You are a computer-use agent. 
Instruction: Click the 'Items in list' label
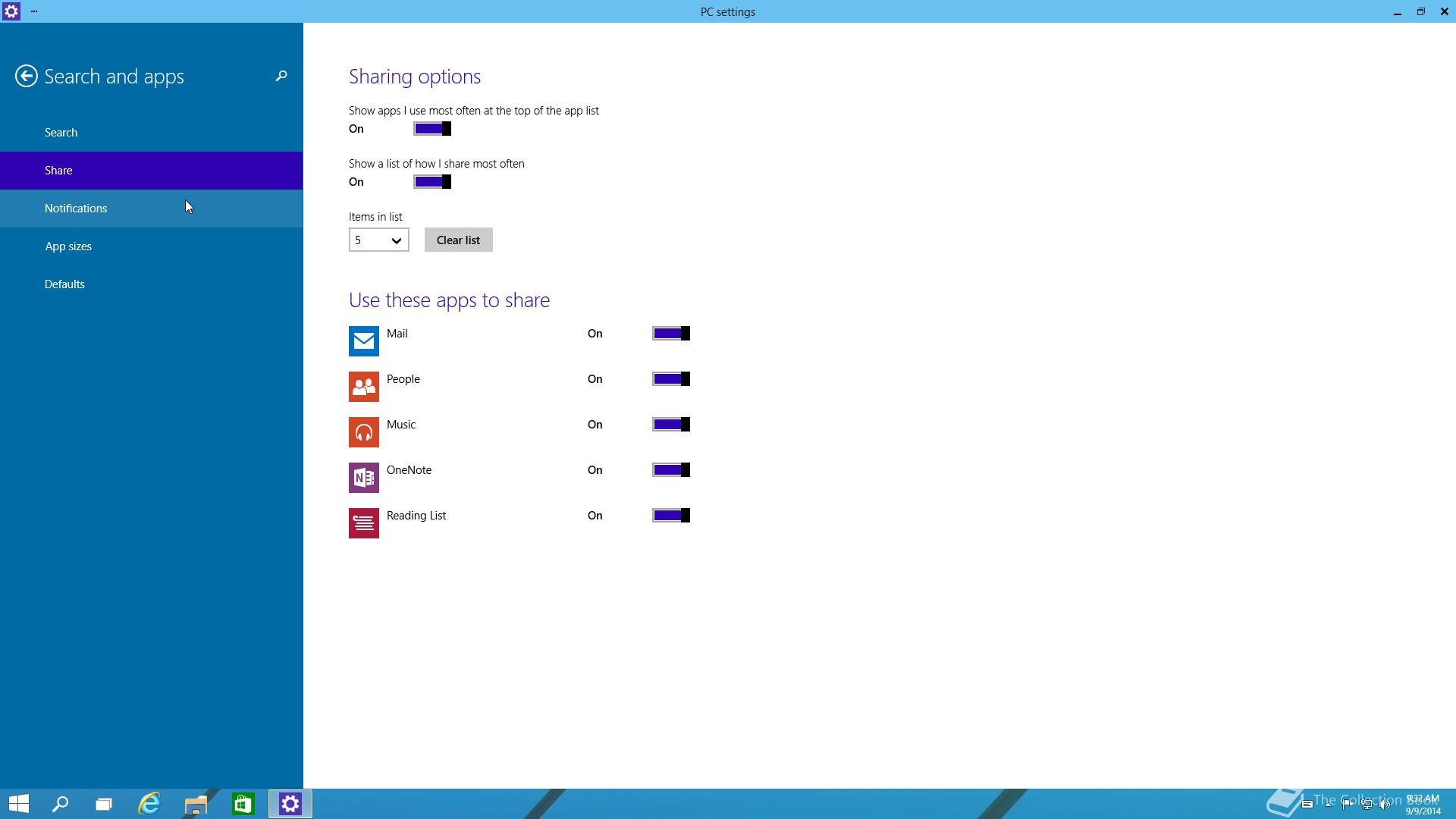[x=375, y=217]
